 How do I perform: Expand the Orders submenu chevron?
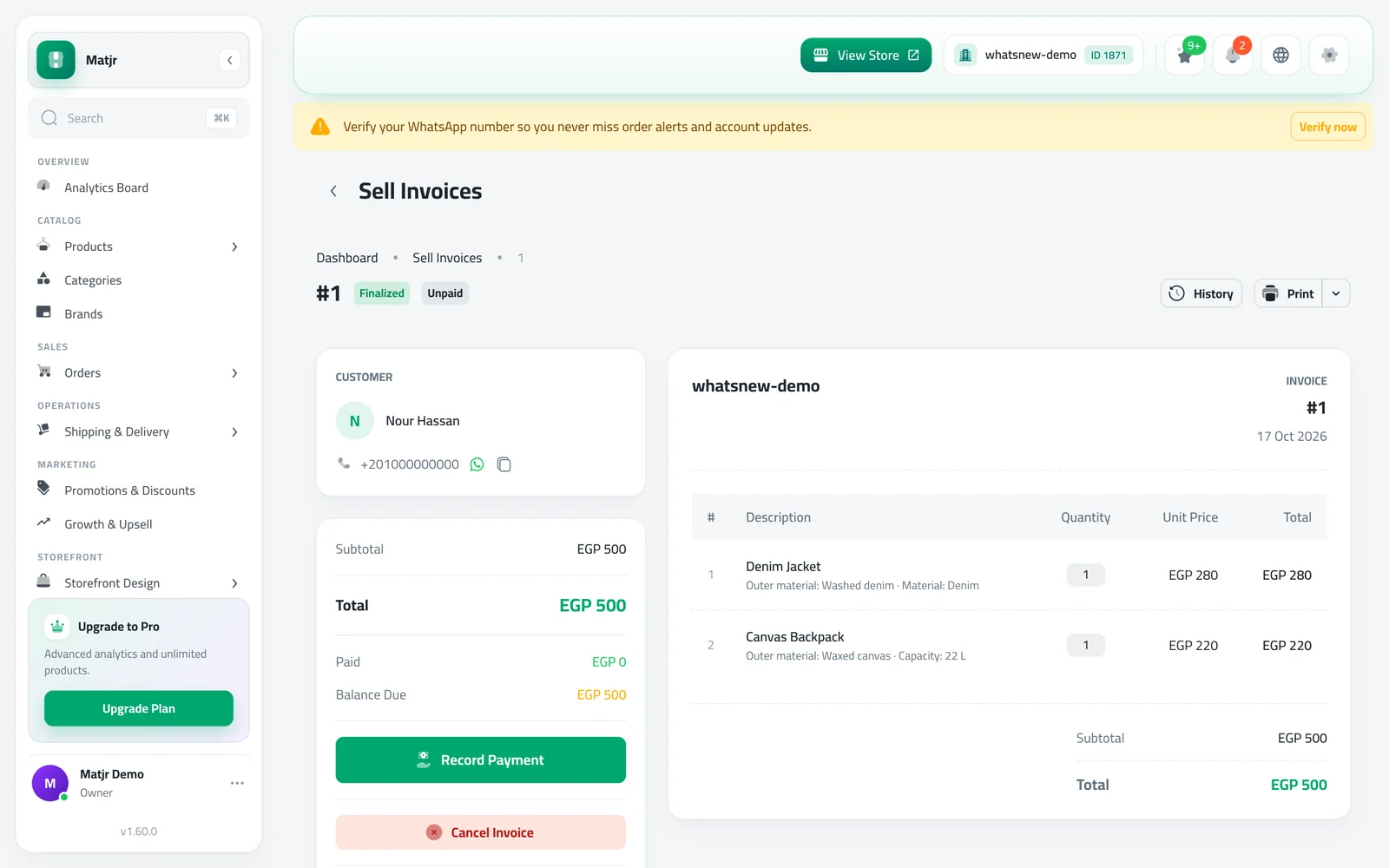(234, 373)
